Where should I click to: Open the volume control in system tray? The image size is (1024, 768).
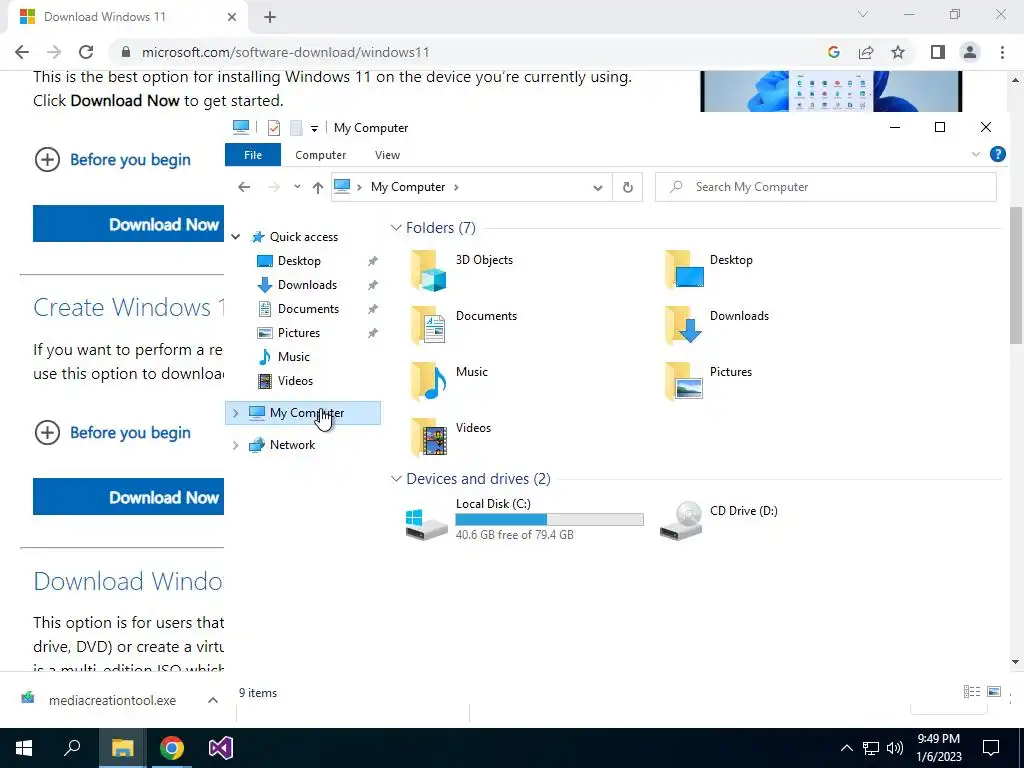coord(895,748)
